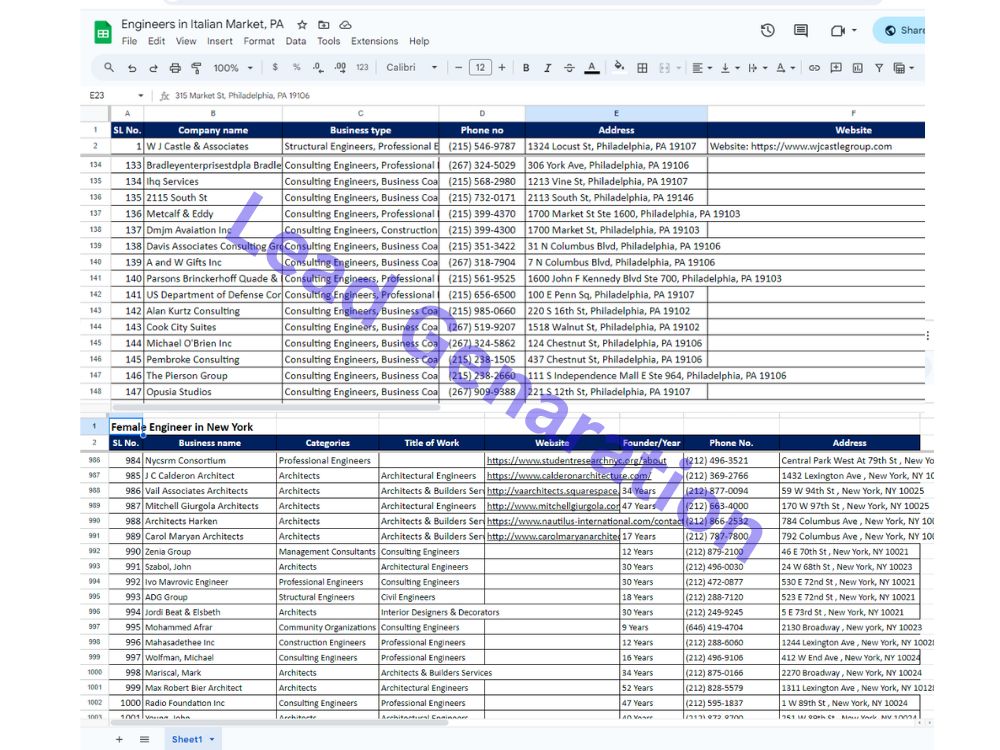This screenshot has width=1000, height=750.
Task: Insert link using chain icon
Action: coord(814,68)
